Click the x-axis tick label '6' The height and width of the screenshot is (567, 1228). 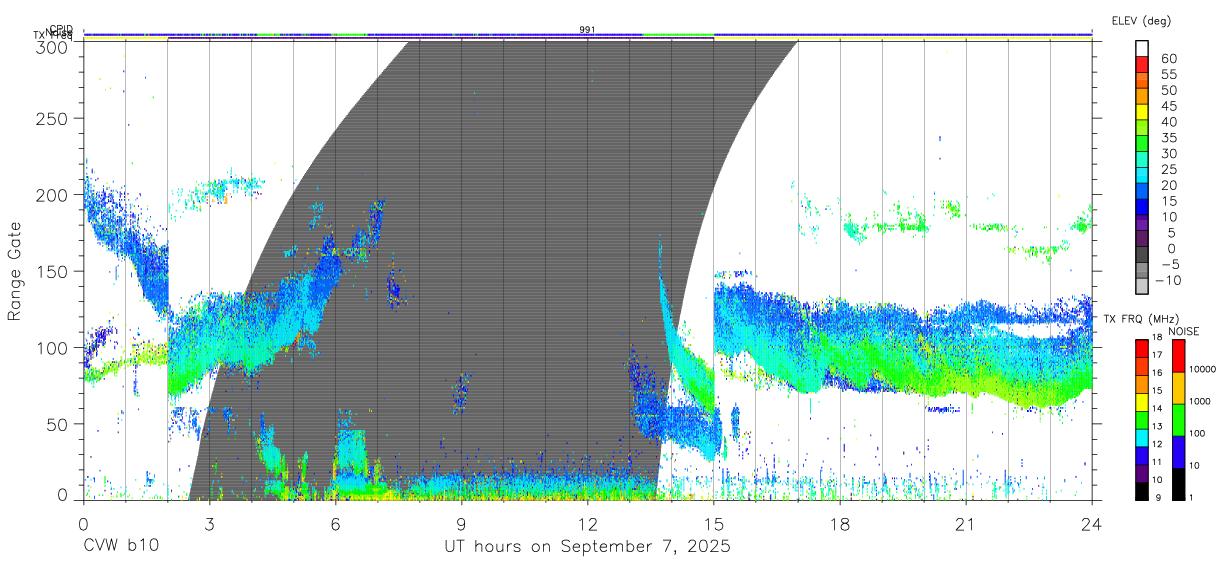pyautogui.click(x=335, y=524)
